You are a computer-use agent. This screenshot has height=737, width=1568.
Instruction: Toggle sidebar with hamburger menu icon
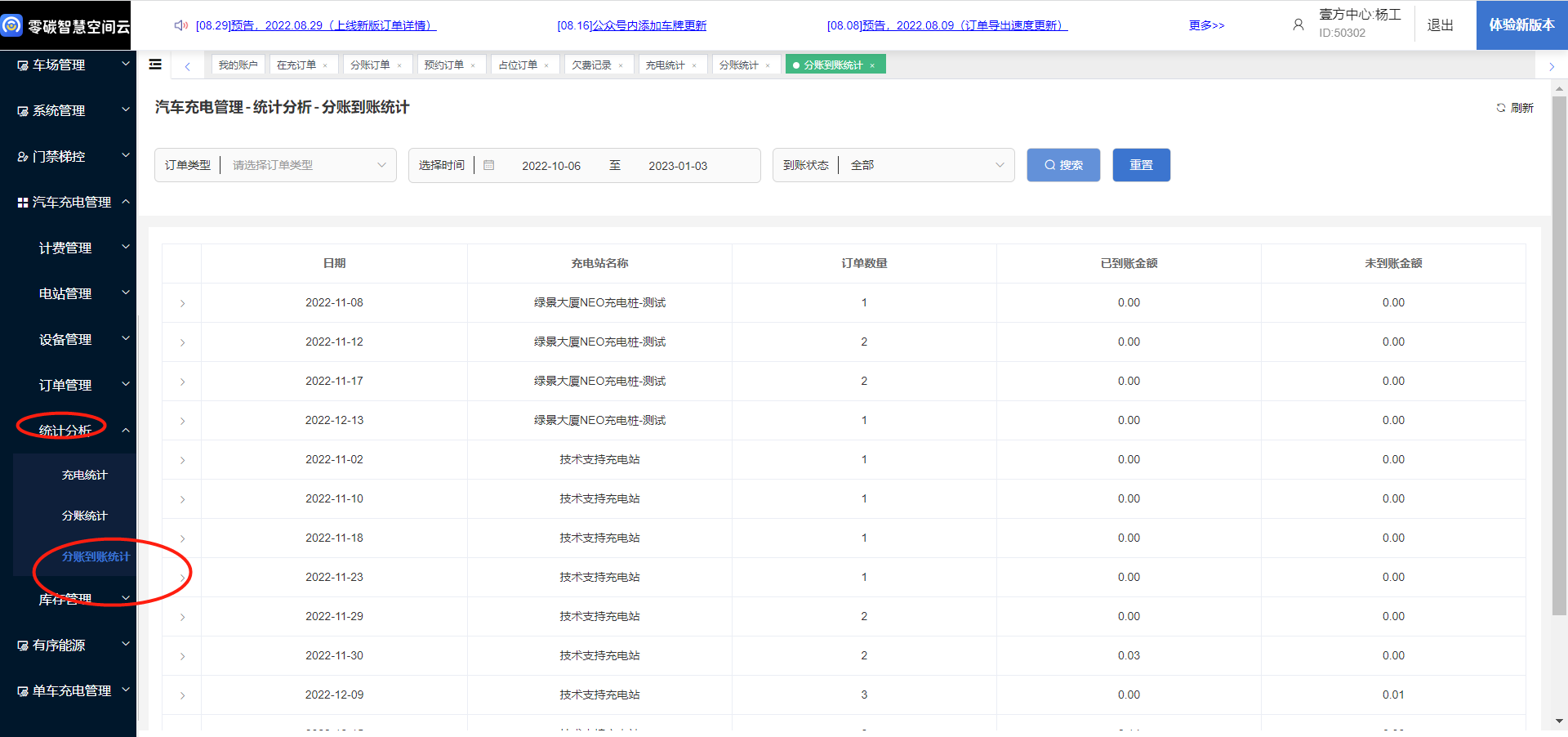155,65
